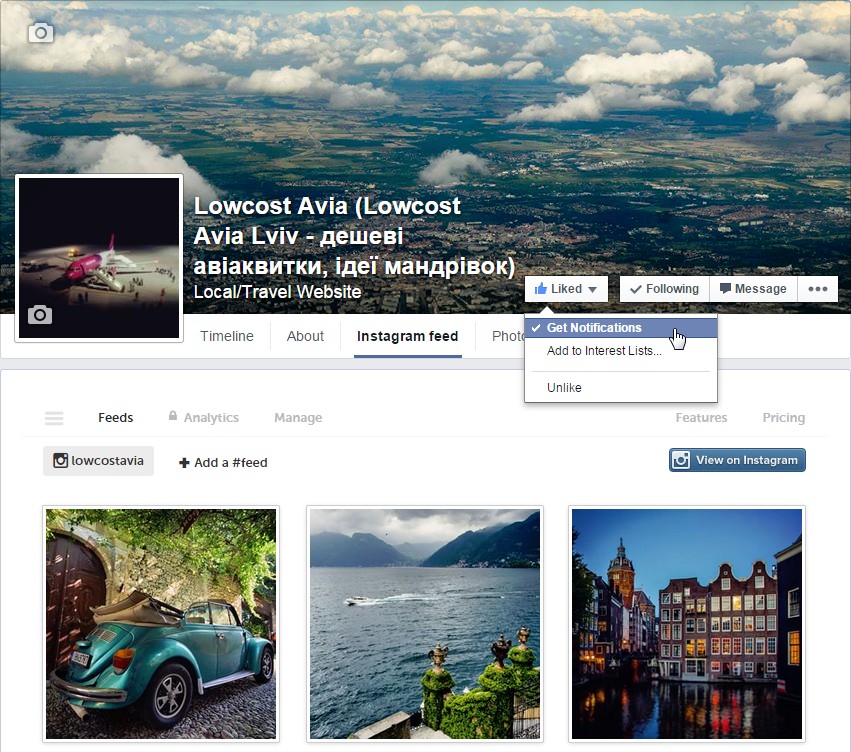This screenshot has height=752, width=851.
Task: Click the Lowcost Avia page title
Action: click(x=354, y=235)
